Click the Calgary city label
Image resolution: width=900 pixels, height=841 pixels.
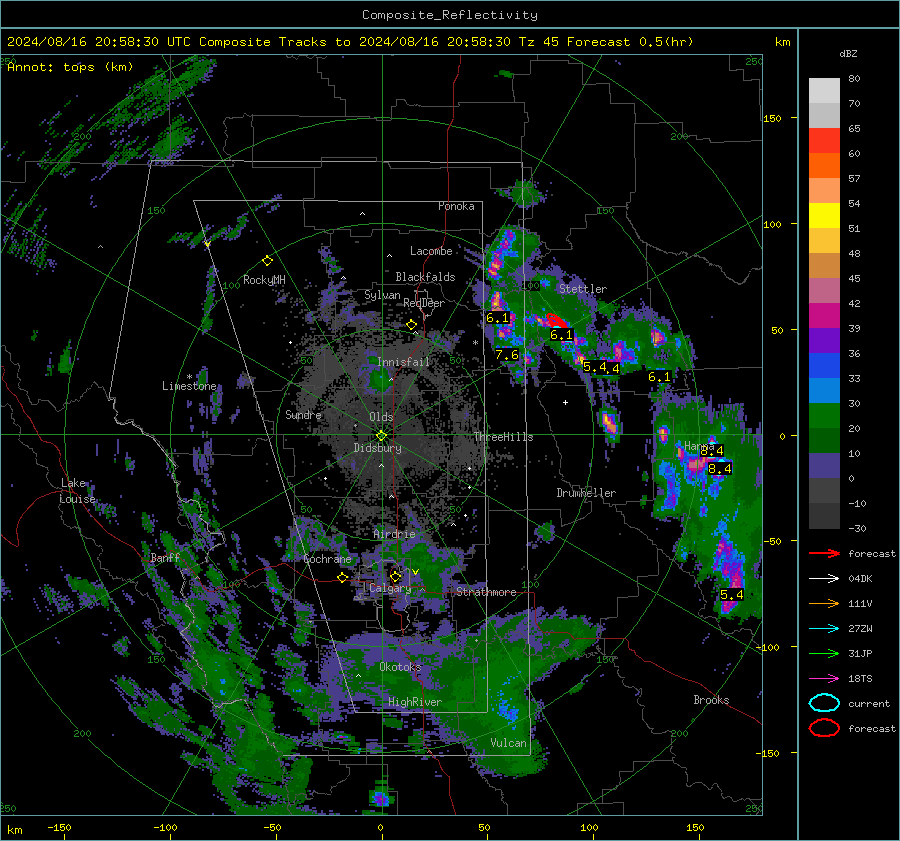tap(390, 588)
